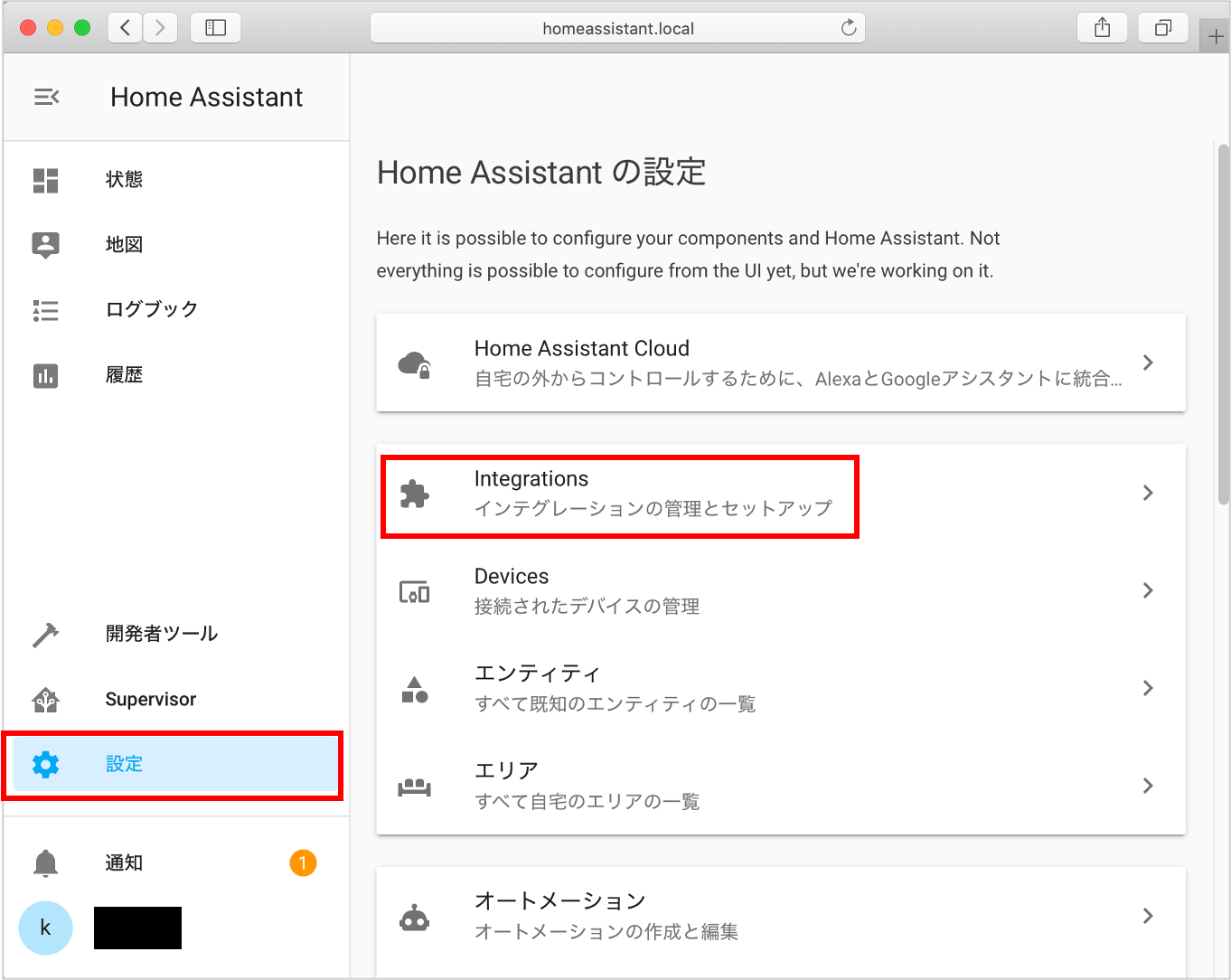Click the 通知 bell icon

click(x=45, y=863)
